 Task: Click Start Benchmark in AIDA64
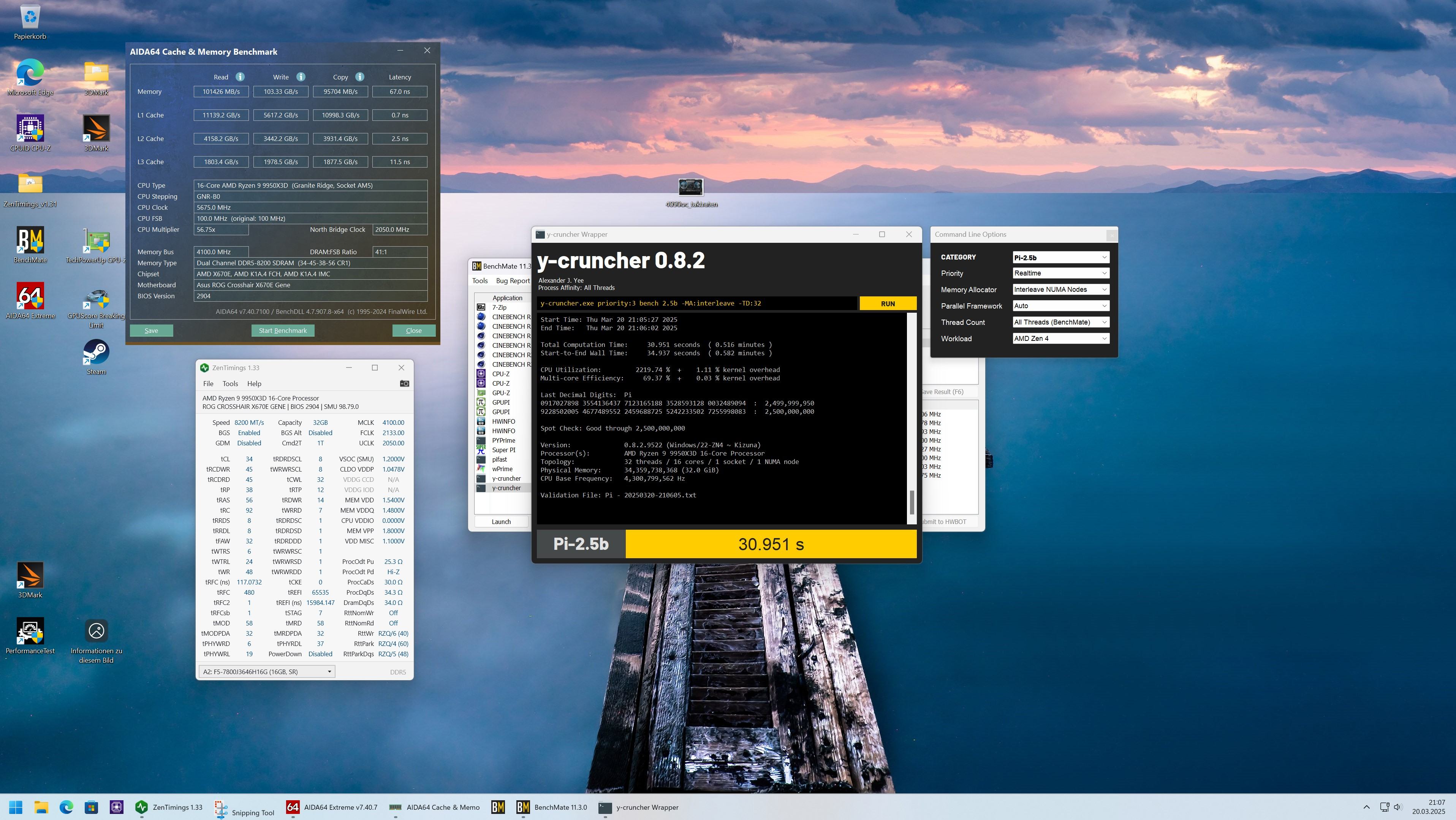283,331
